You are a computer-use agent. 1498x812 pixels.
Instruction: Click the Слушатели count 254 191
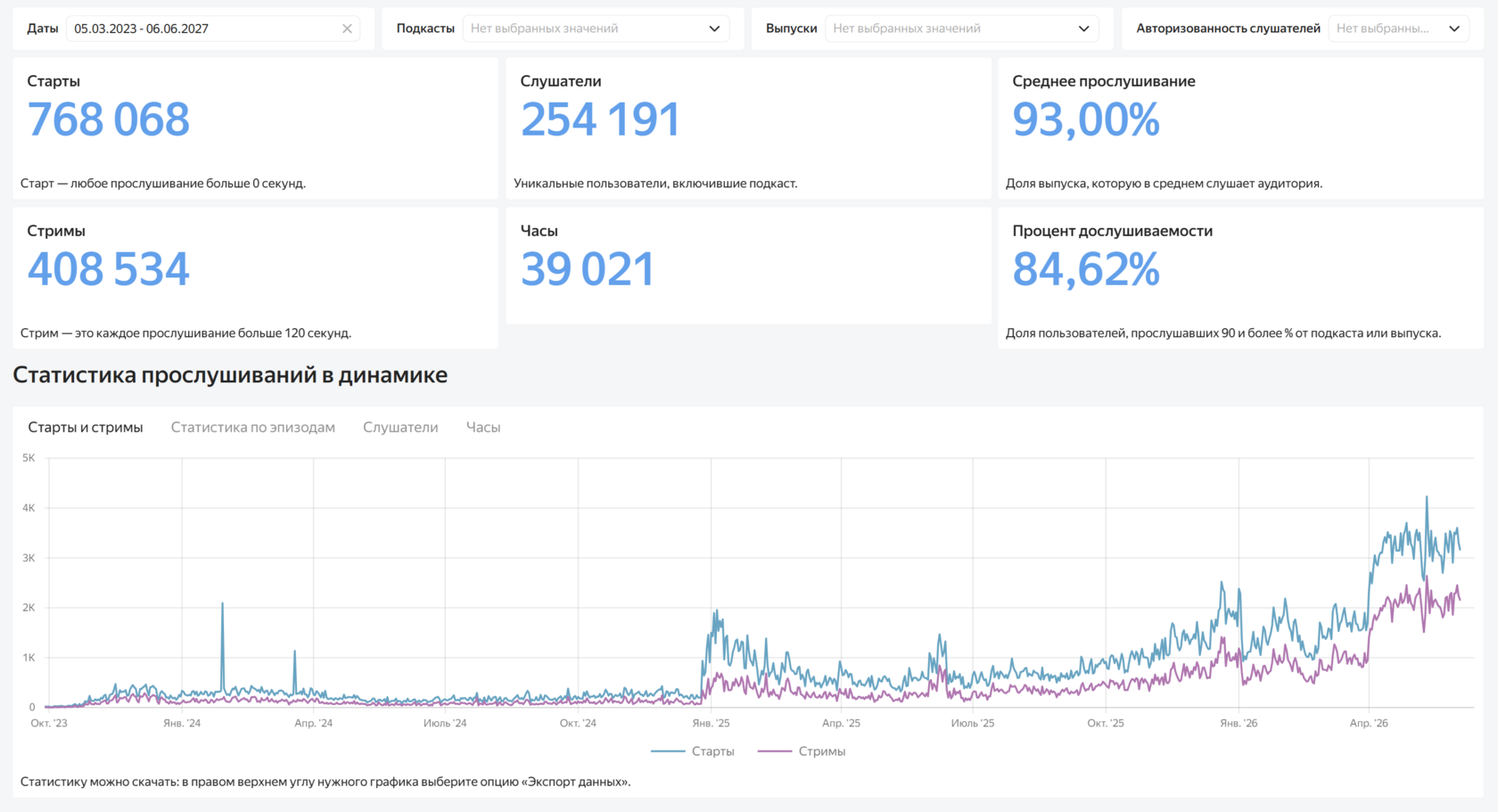600,119
